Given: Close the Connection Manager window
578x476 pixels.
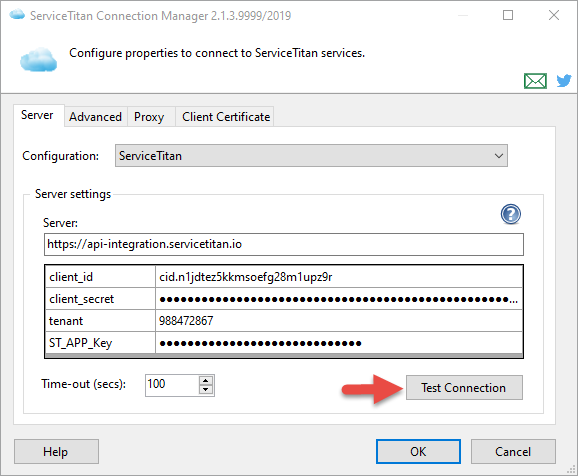Looking at the screenshot, I should click(x=554, y=15).
